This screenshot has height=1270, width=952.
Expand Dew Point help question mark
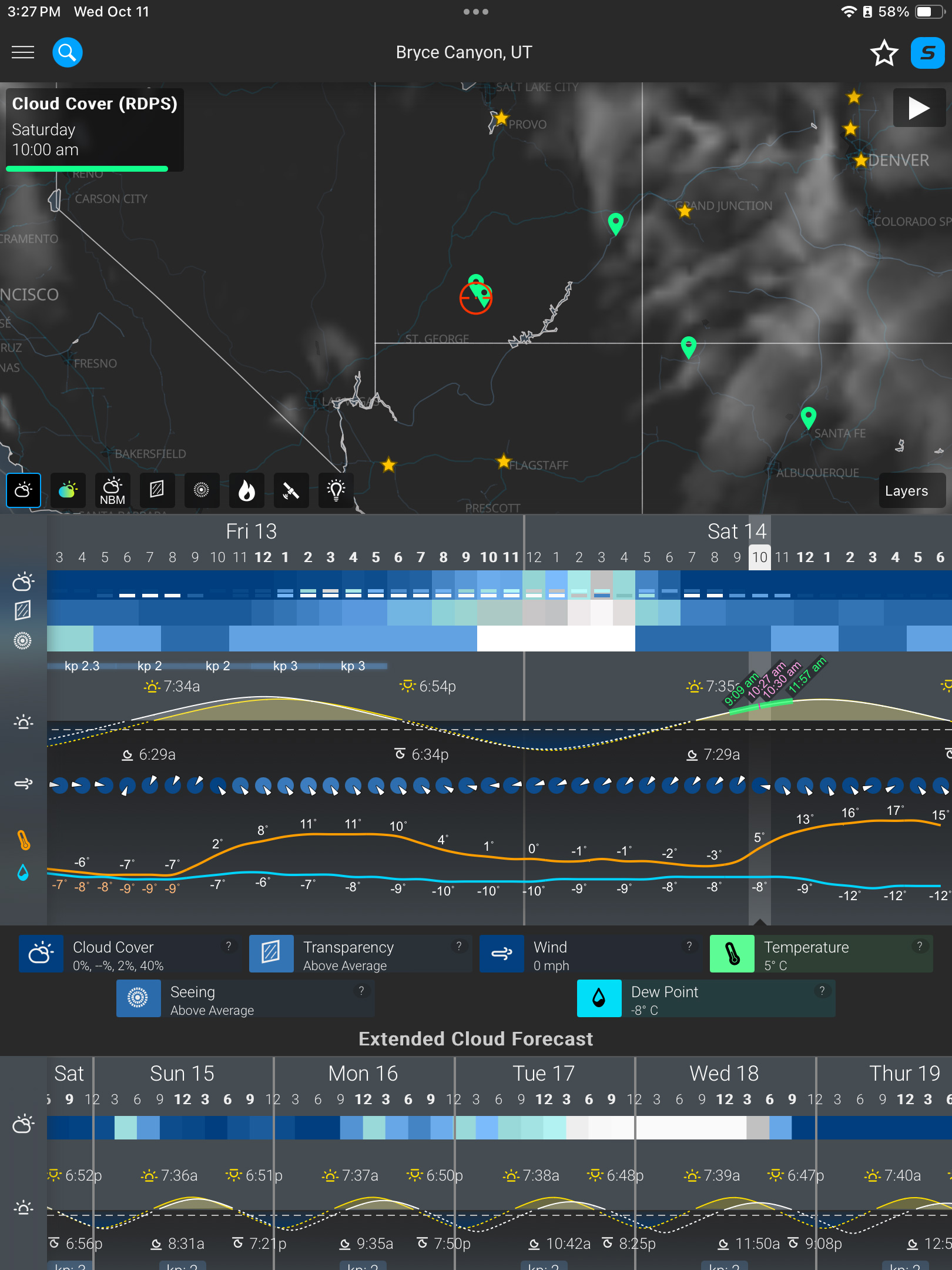[x=822, y=991]
